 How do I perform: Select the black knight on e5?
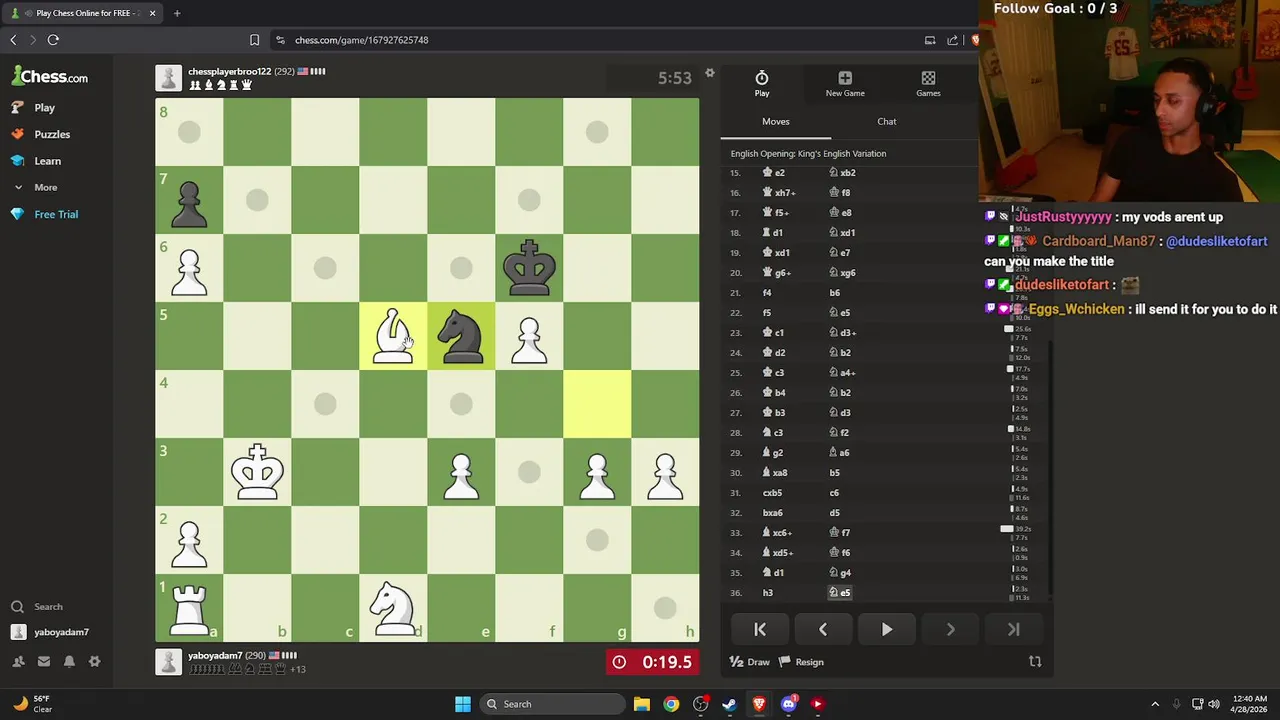(x=461, y=336)
